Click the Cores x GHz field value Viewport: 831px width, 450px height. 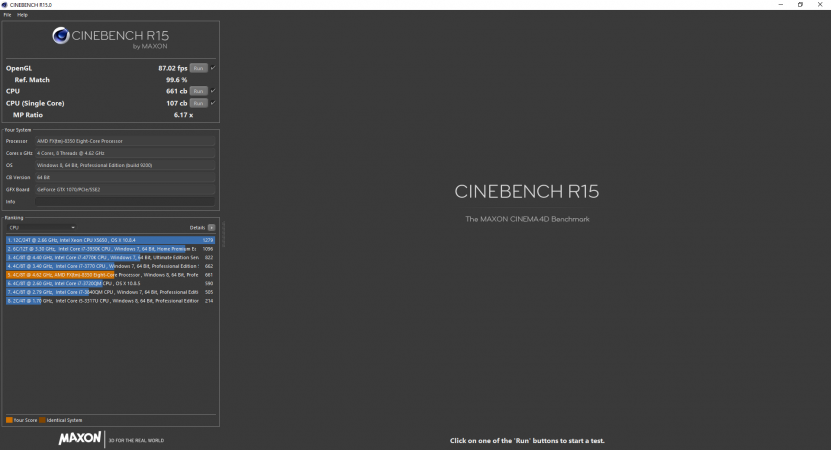(125, 153)
